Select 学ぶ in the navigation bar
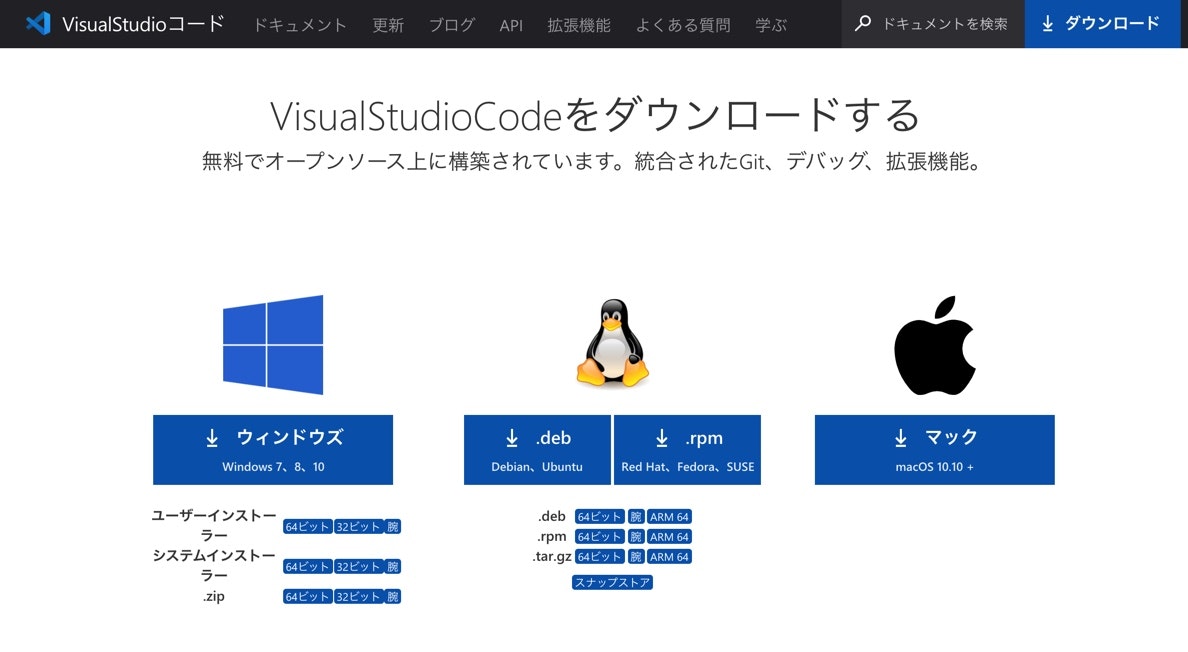1188x652 pixels. pyautogui.click(x=771, y=25)
